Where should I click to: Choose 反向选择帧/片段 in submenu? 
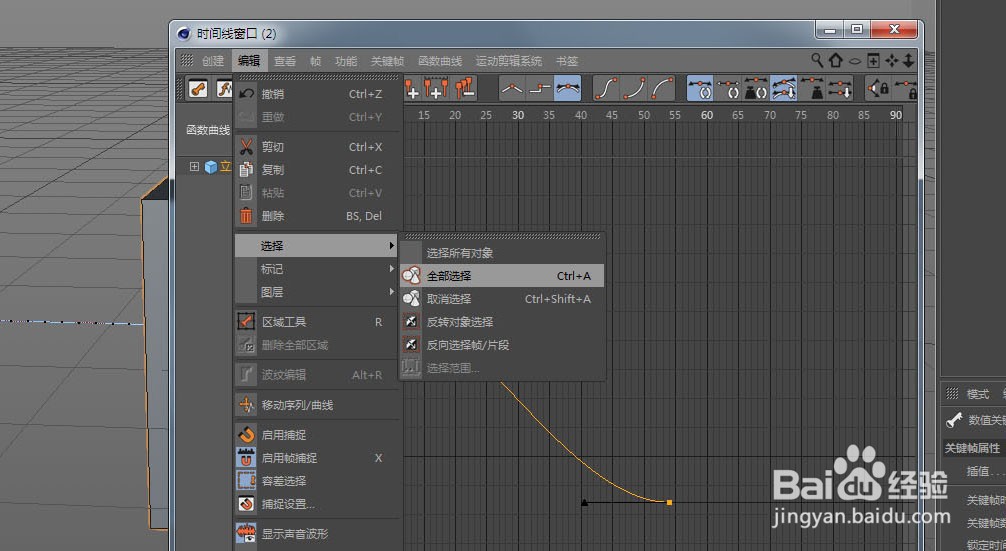pyautogui.click(x=502, y=345)
